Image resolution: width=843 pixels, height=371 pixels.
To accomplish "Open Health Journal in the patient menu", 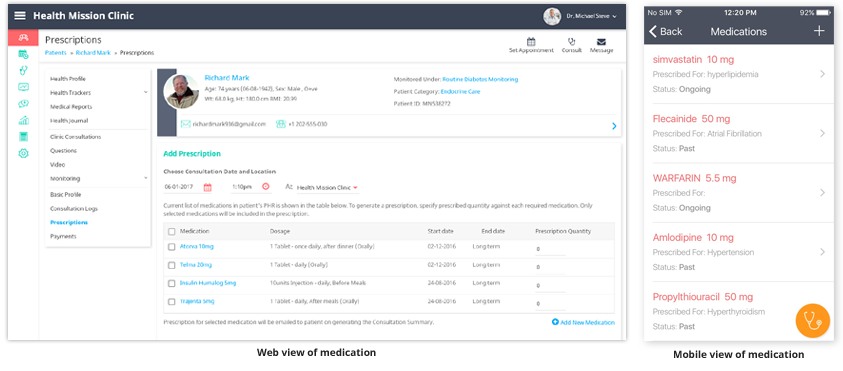I will (69, 121).
